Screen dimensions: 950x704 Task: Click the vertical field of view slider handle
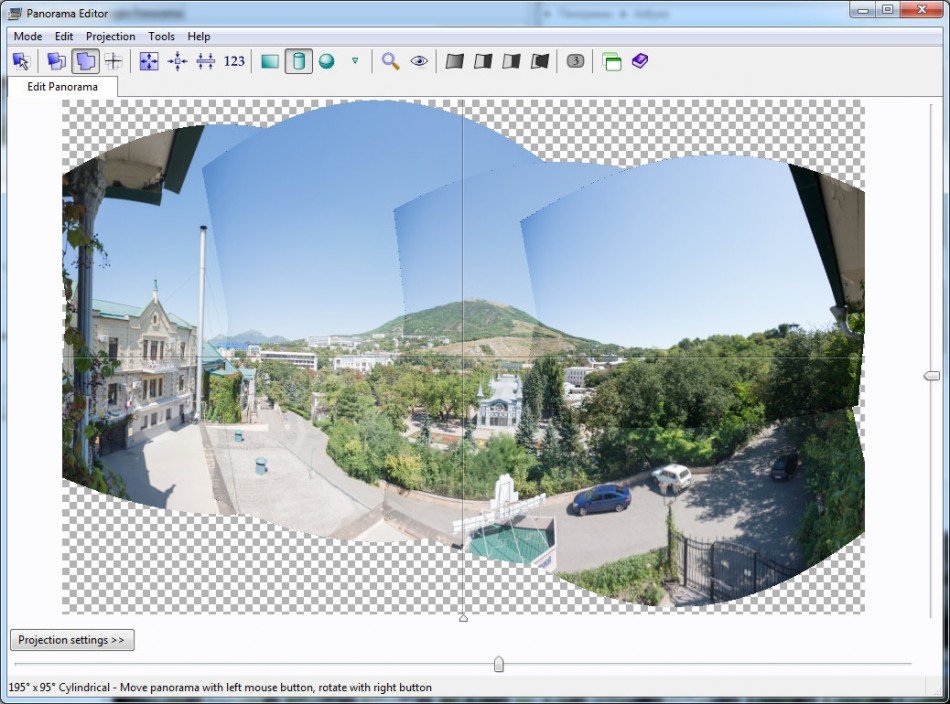[x=931, y=376]
